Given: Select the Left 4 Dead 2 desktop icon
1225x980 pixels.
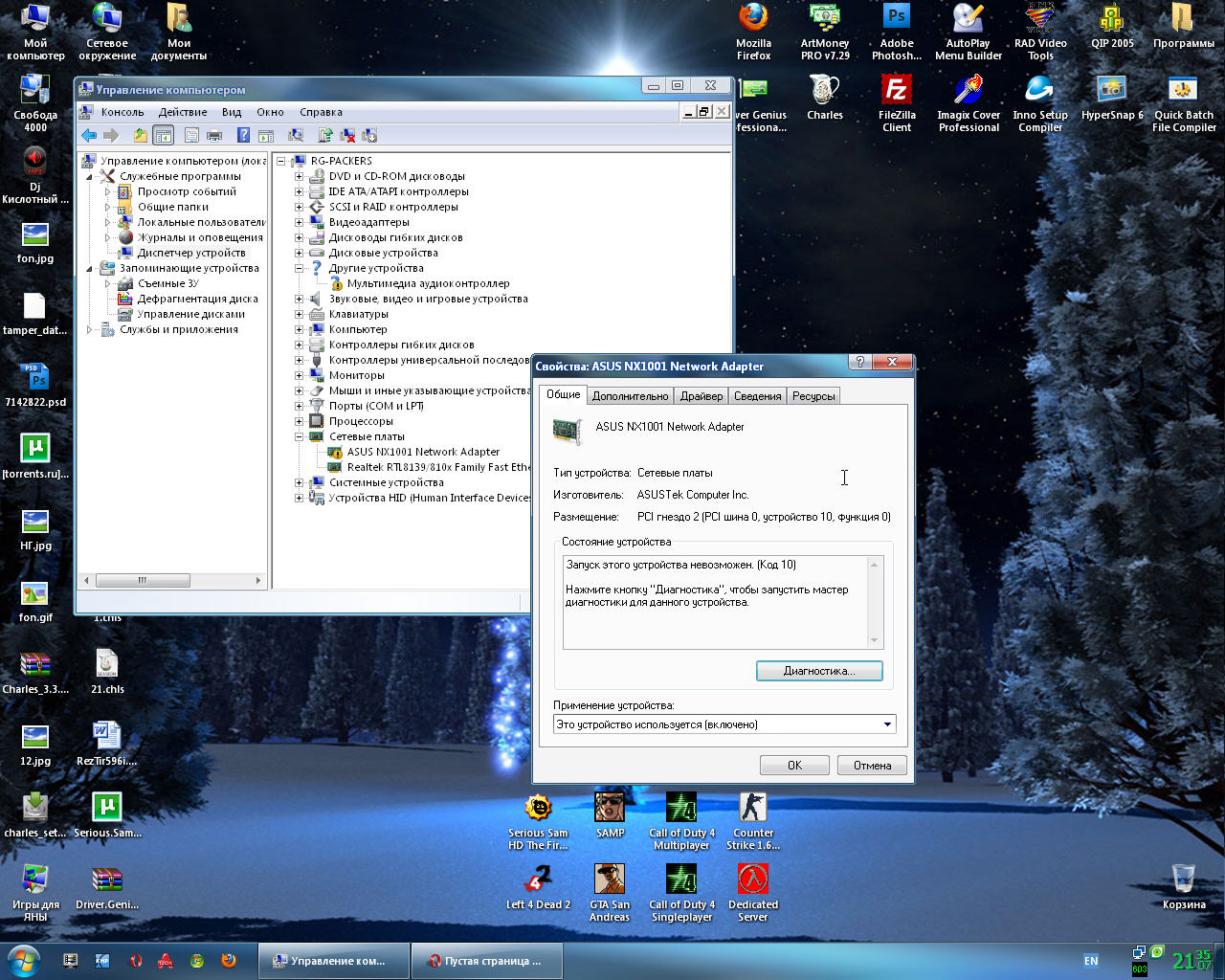Looking at the screenshot, I should click(538, 888).
